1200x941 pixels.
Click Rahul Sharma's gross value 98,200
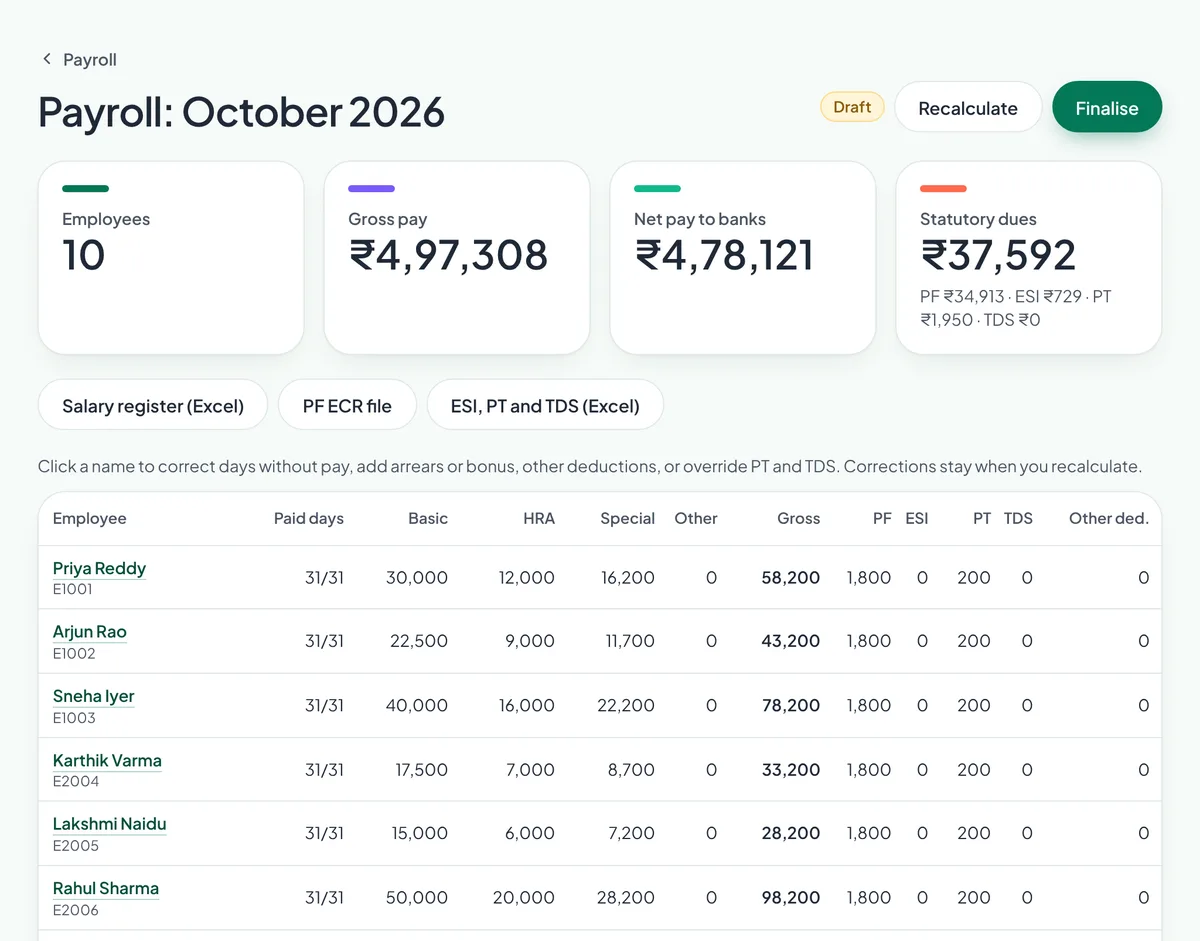click(x=791, y=897)
